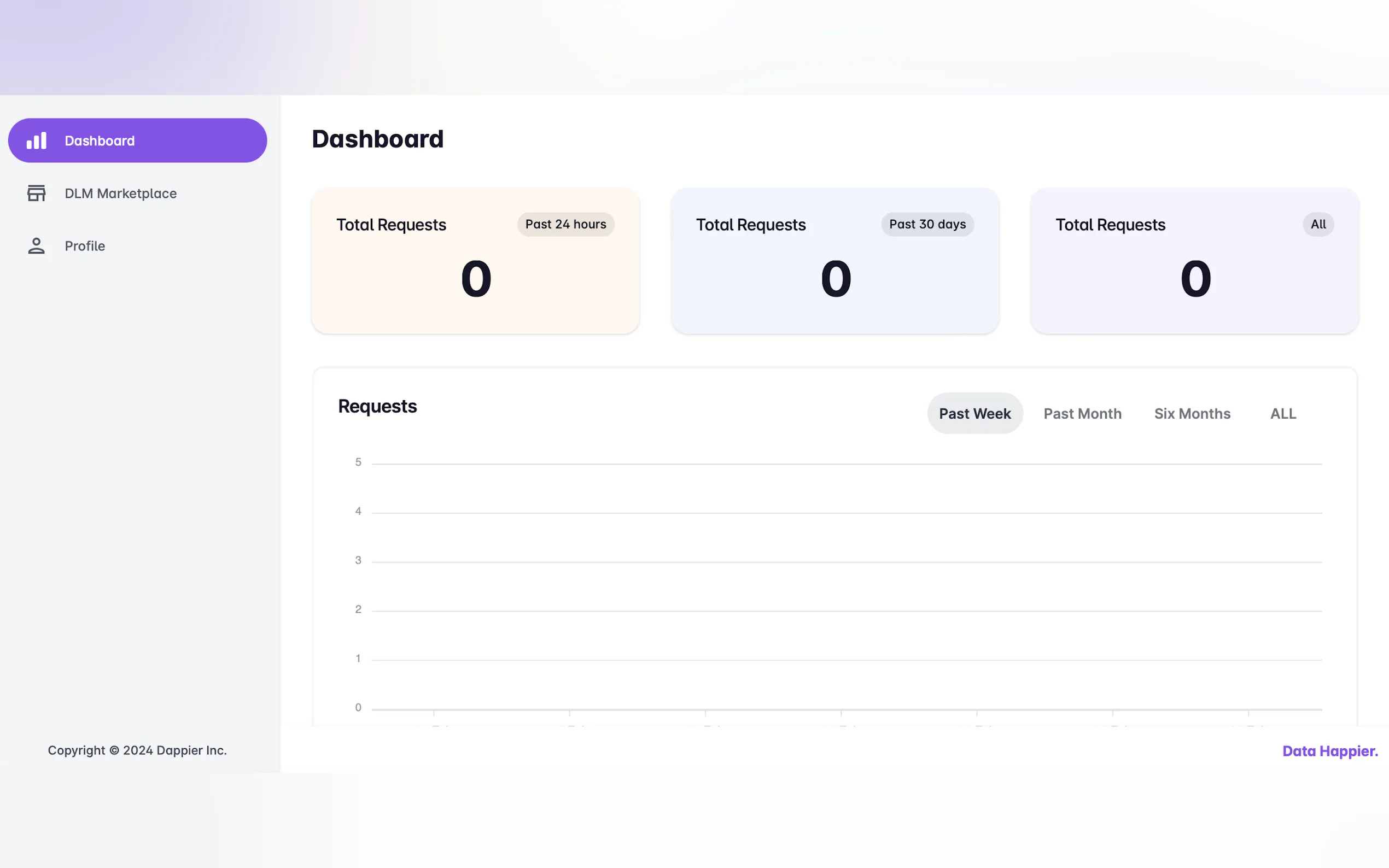This screenshot has height=868, width=1389.
Task: Click the Data Happier footer link
Action: click(1329, 751)
